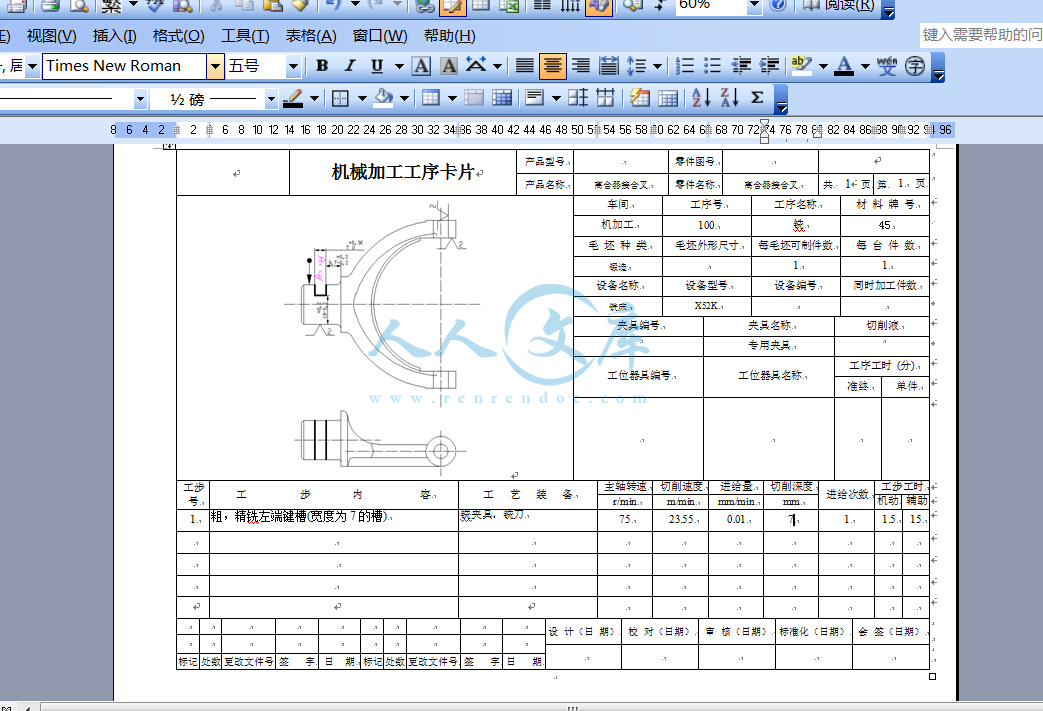
Task: Sort ascending A-Z
Action: [701, 98]
